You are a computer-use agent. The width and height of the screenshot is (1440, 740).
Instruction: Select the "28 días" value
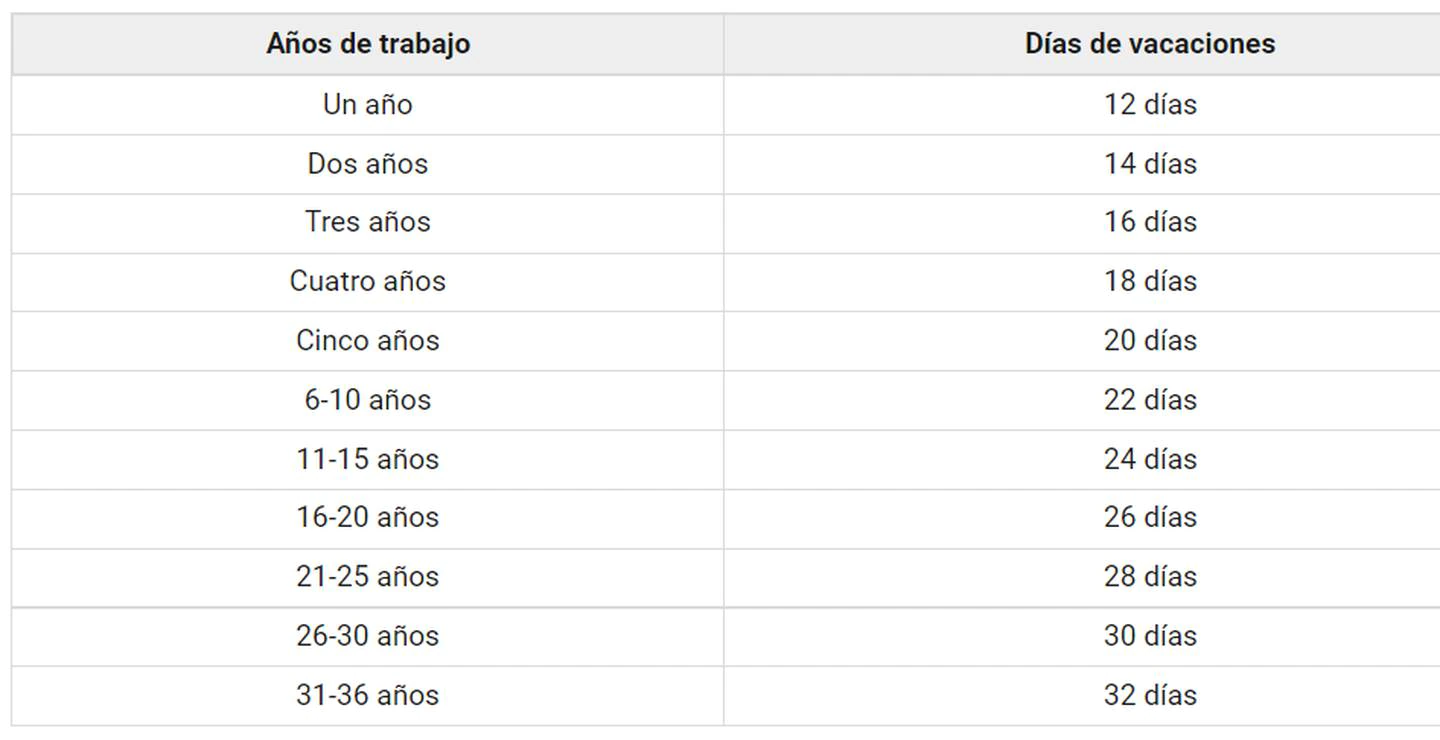coord(1149,576)
